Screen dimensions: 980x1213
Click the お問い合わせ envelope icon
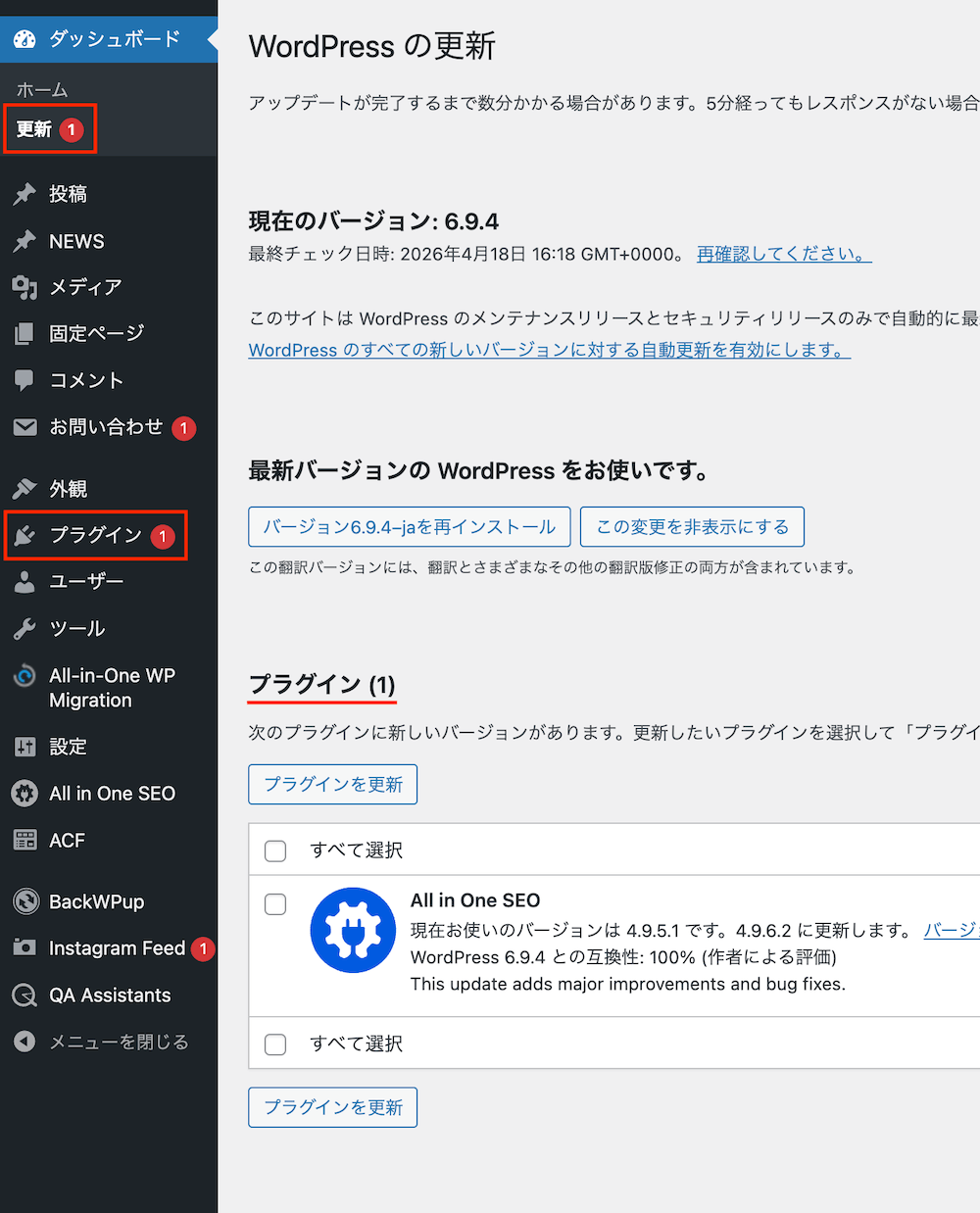click(x=24, y=427)
